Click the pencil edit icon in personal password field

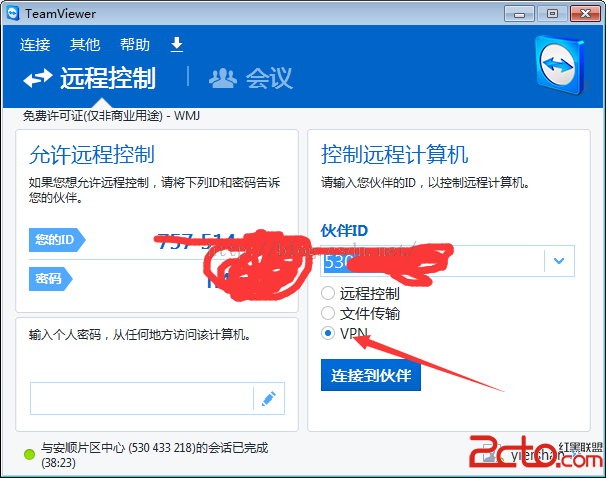(269, 398)
